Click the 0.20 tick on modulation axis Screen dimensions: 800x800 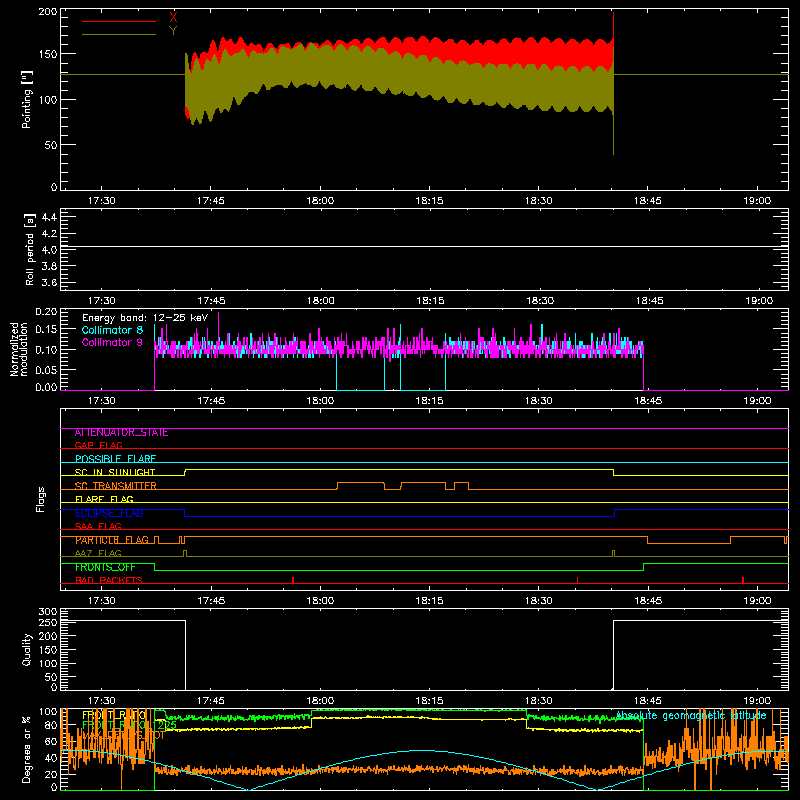46,311
